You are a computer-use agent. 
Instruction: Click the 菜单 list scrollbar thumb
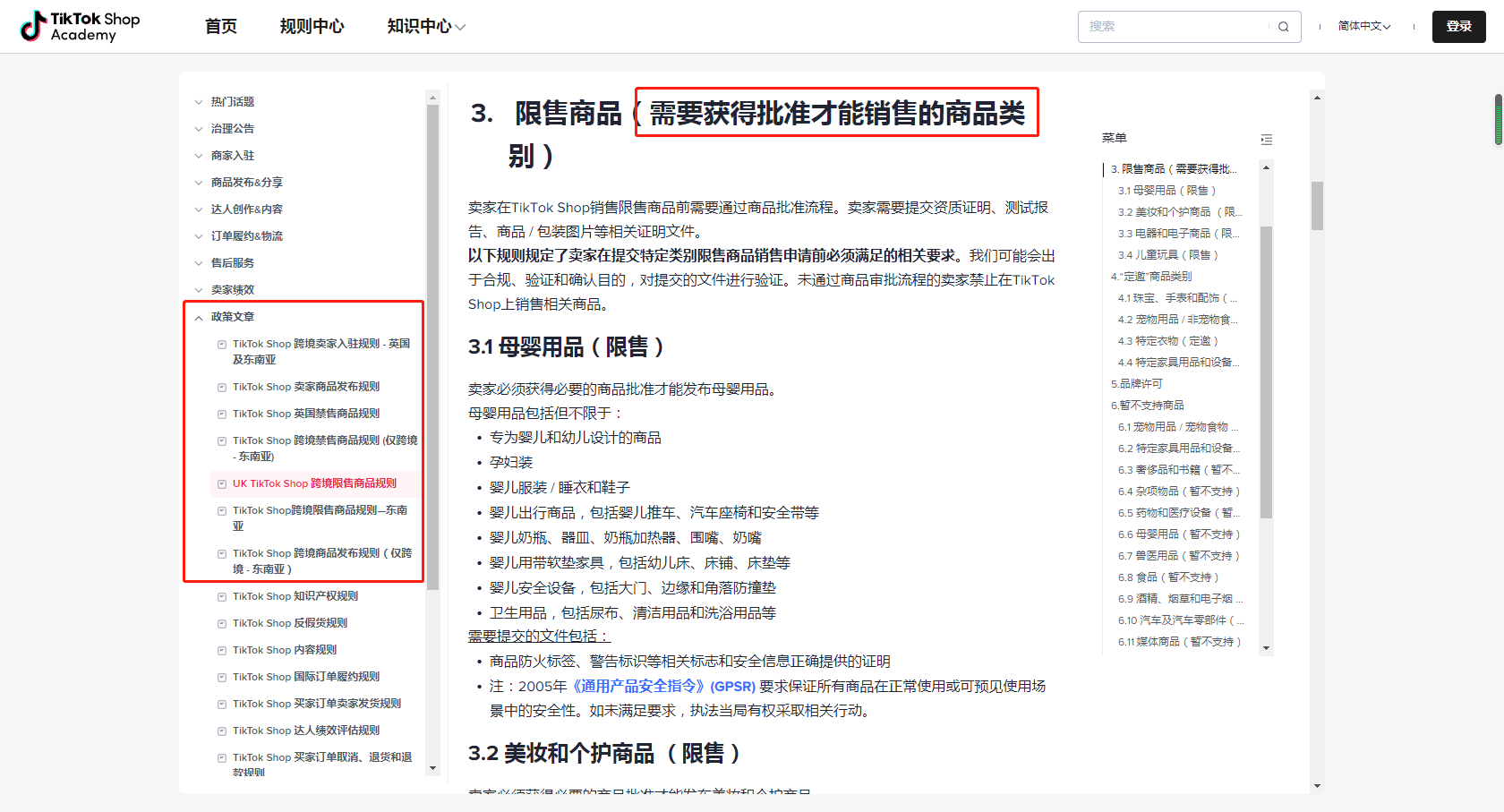[1266, 372]
